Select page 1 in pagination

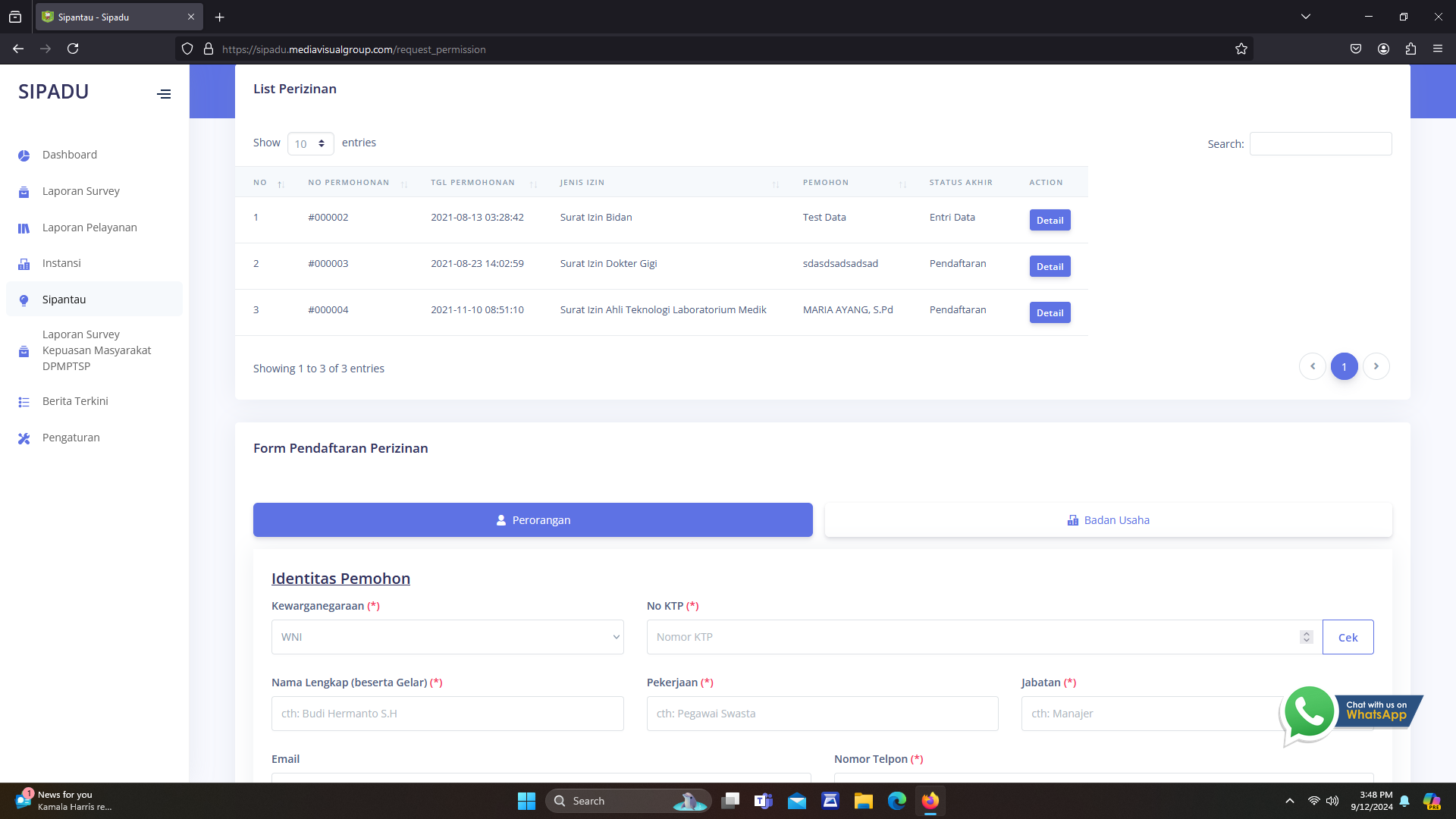point(1344,366)
